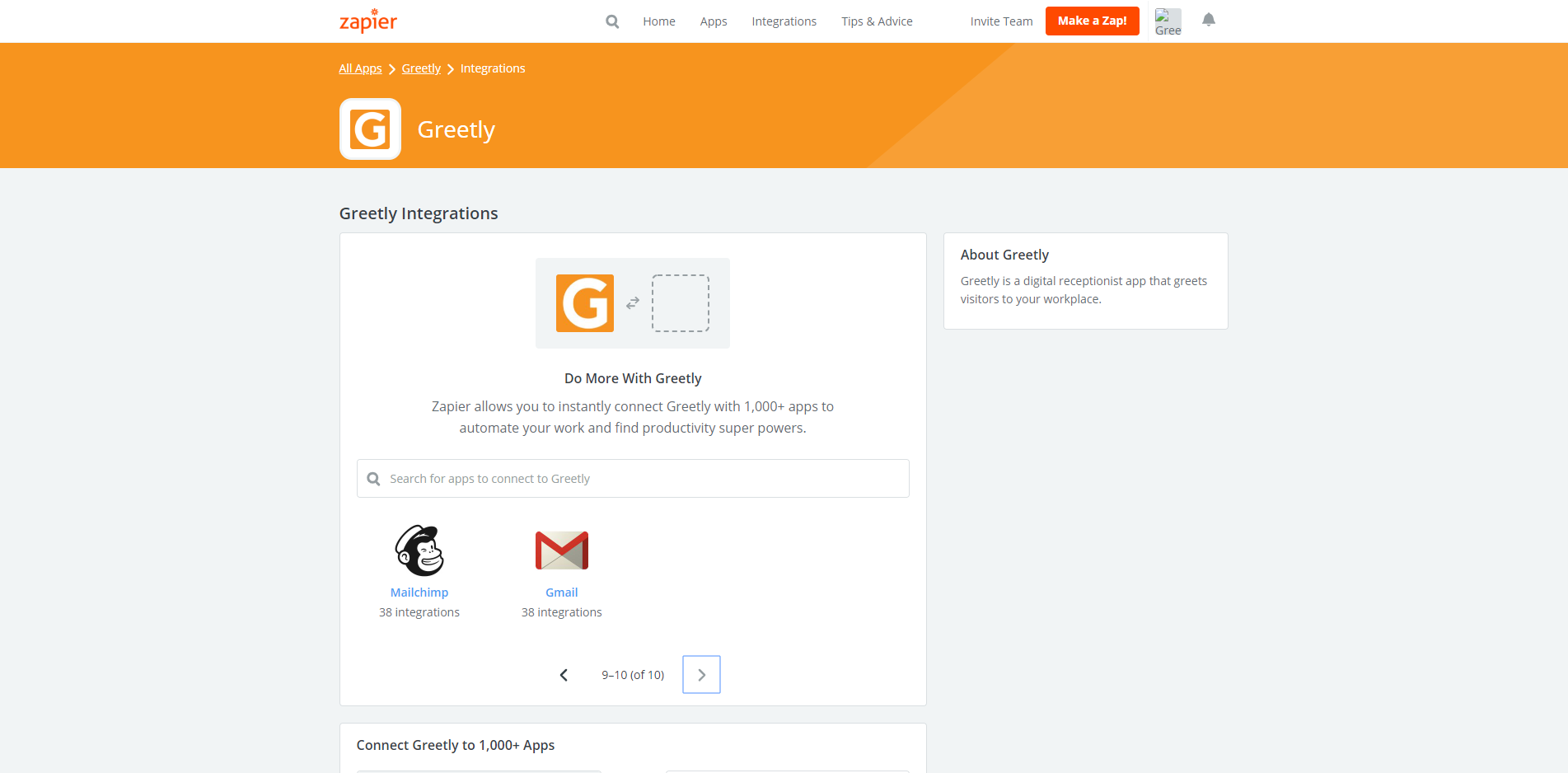The width and height of the screenshot is (1568, 773).
Task: Click the Gmail envelope icon
Action: (x=562, y=550)
